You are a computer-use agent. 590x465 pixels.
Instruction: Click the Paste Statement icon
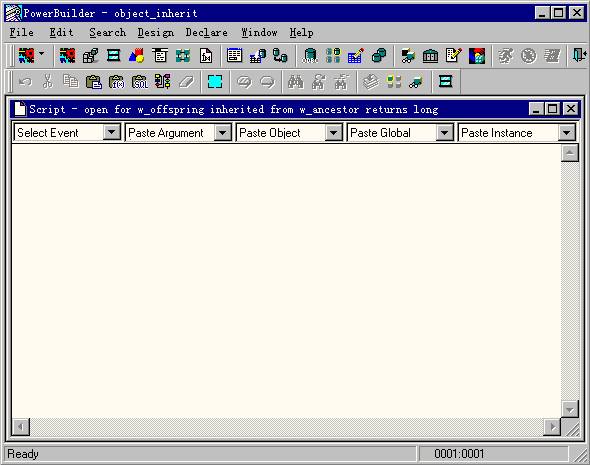coord(163,82)
